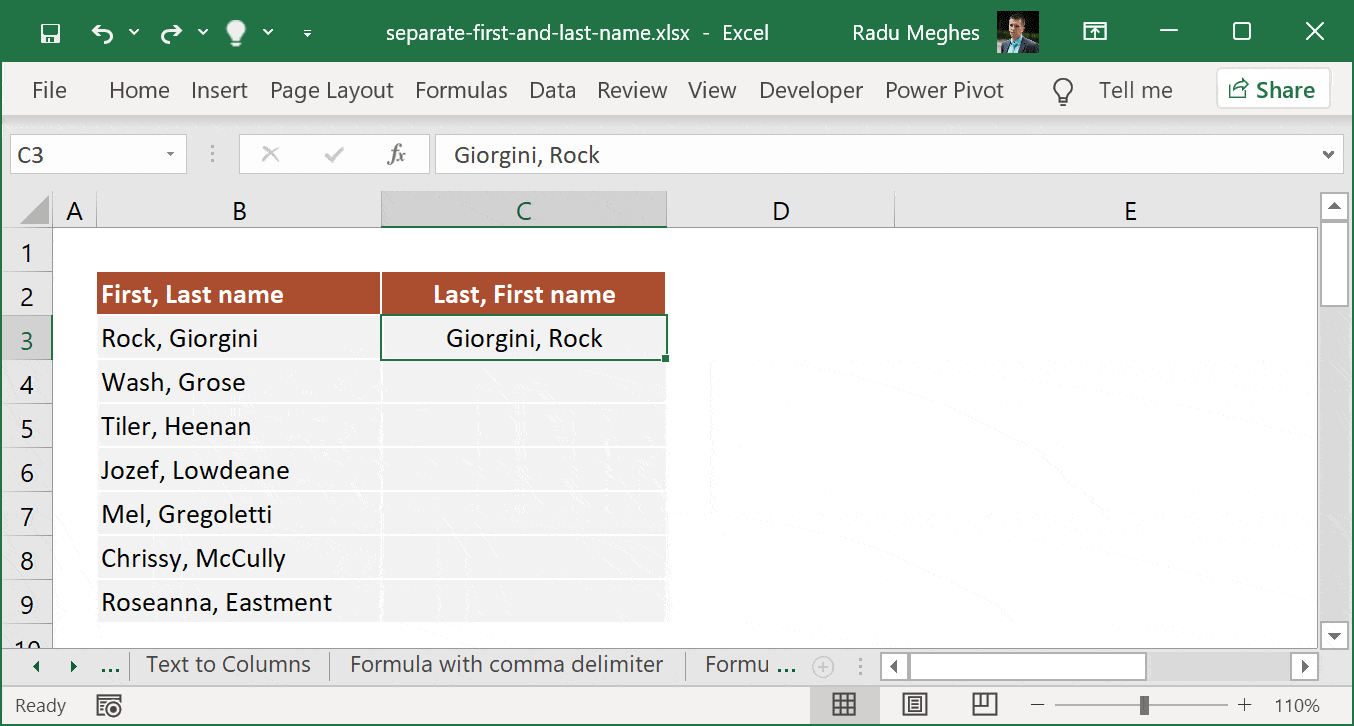Click the macro recording icon in status bar
The image size is (1354, 726).
pyautogui.click(x=109, y=705)
